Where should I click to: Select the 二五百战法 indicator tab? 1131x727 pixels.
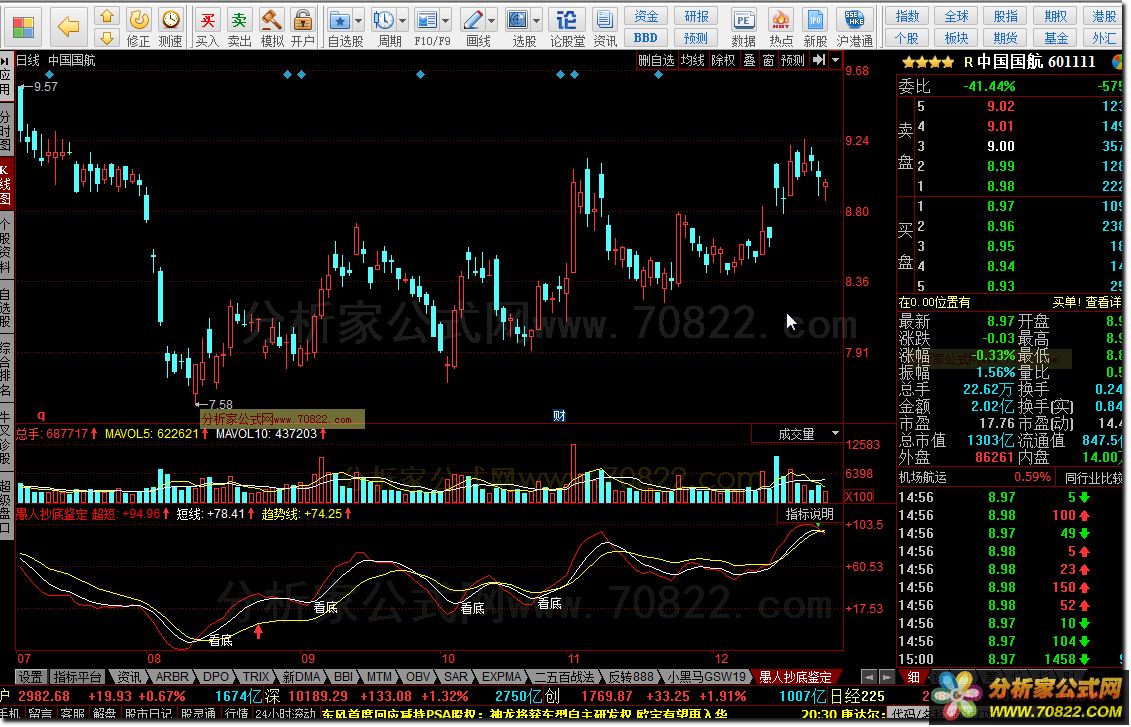564,677
